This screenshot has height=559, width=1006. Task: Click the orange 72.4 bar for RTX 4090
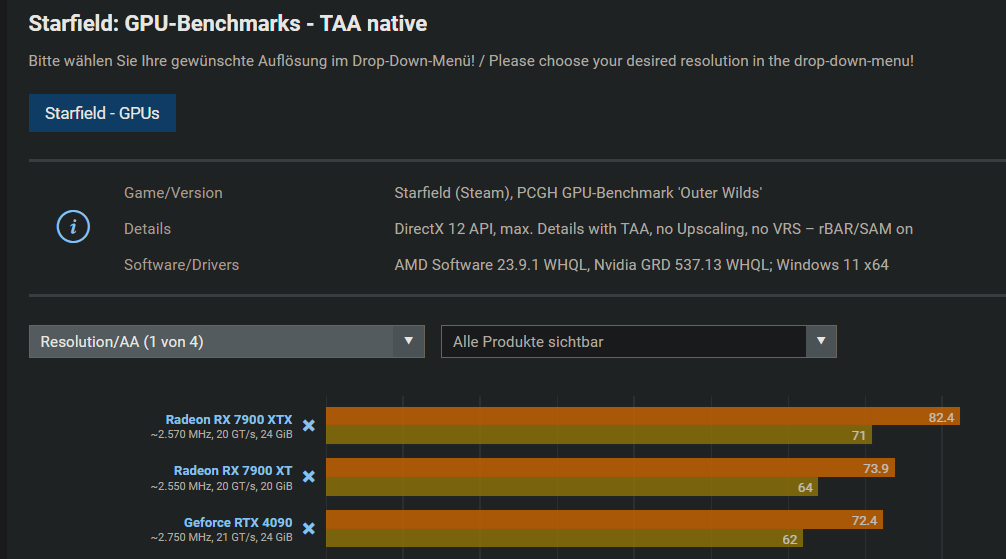(x=604, y=520)
